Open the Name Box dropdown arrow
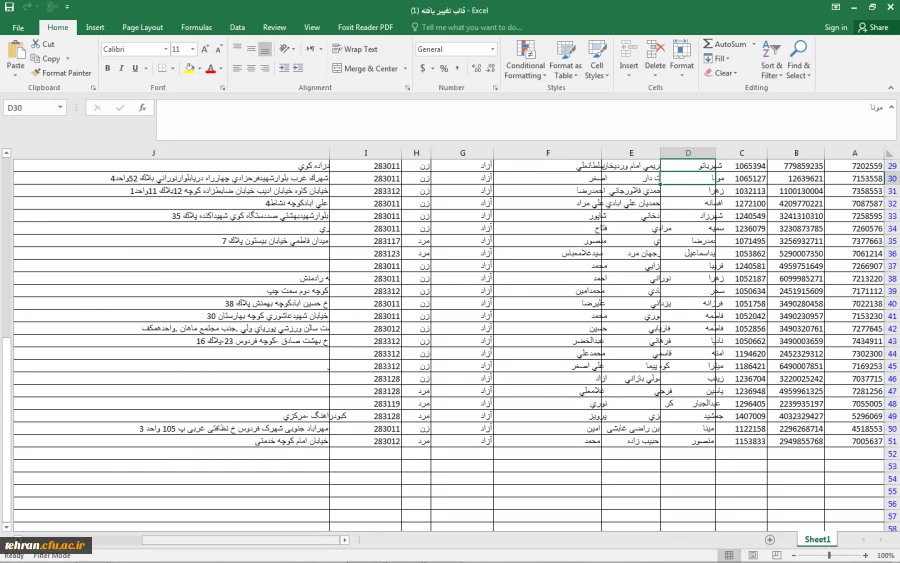 [60, 107]
